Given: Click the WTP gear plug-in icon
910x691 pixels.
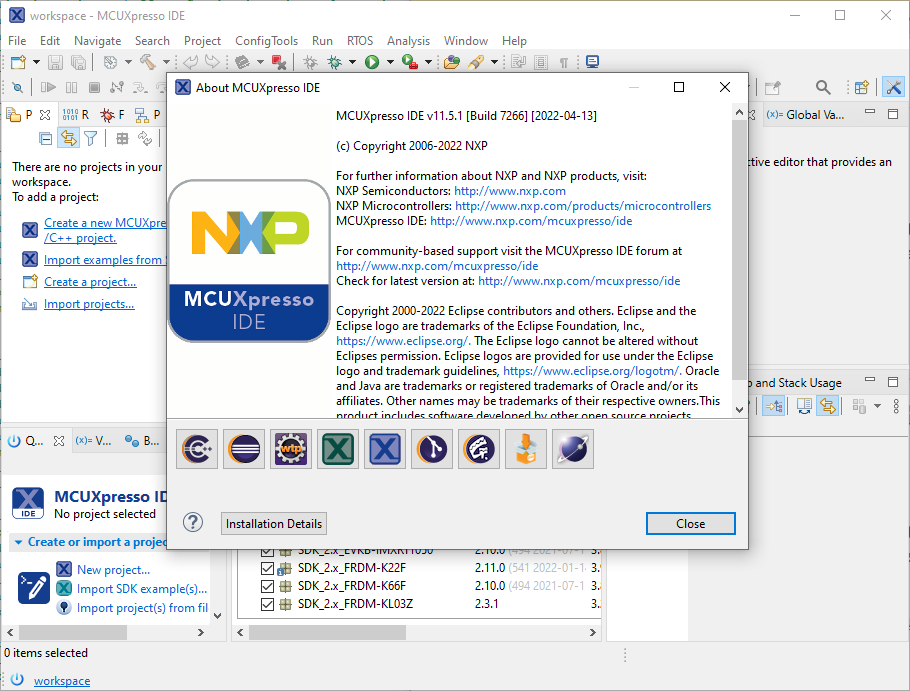Looking at the screenshot, I should 291,450.
